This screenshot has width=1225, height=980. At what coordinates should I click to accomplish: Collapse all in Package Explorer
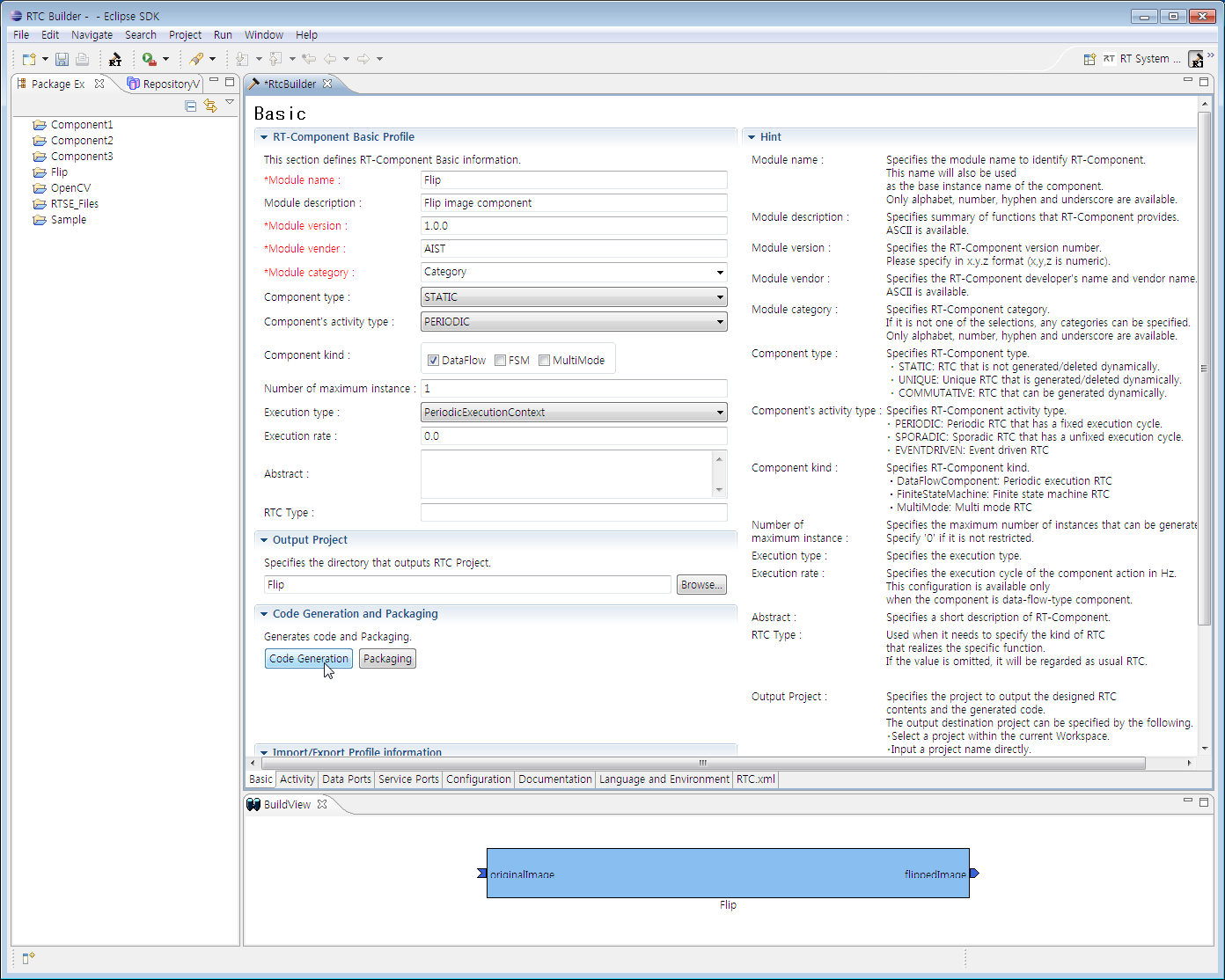[x=191, y=106]
